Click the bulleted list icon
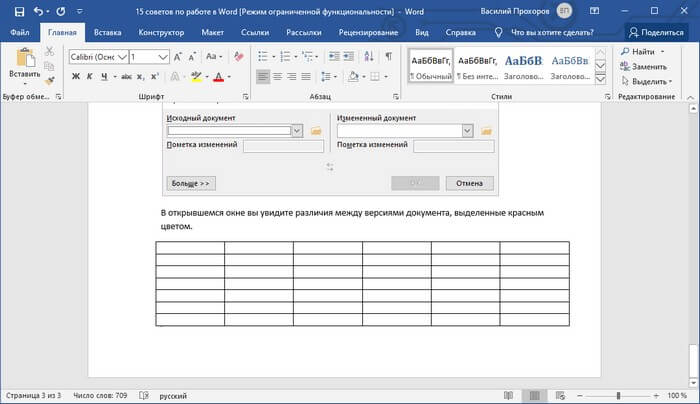 pos(263,57)
